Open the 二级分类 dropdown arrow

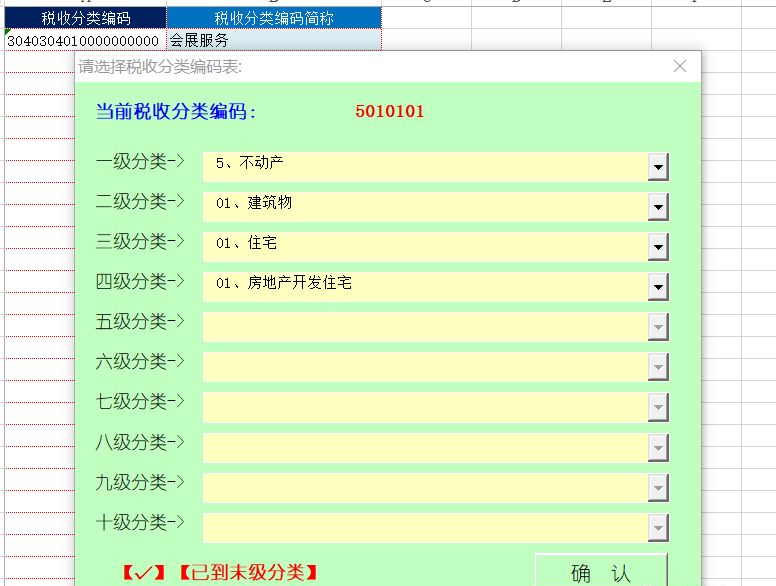tap(658, 207)
